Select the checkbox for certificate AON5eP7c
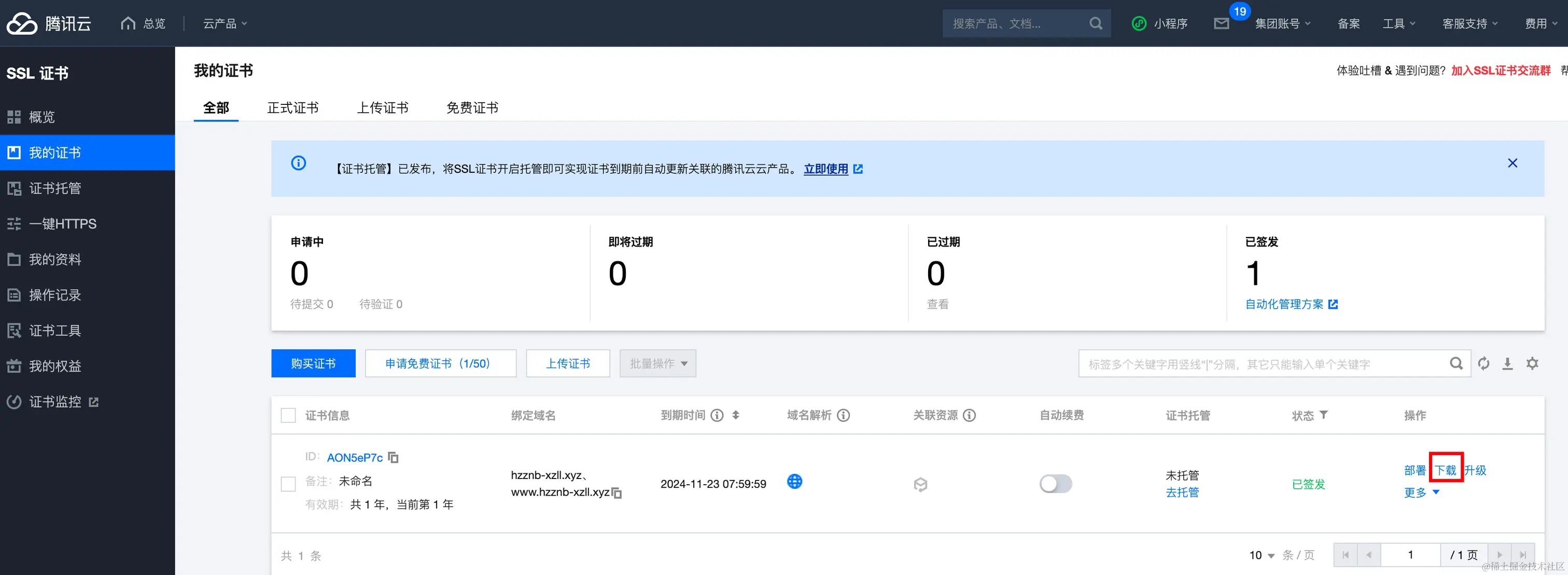 pos(288,484)
